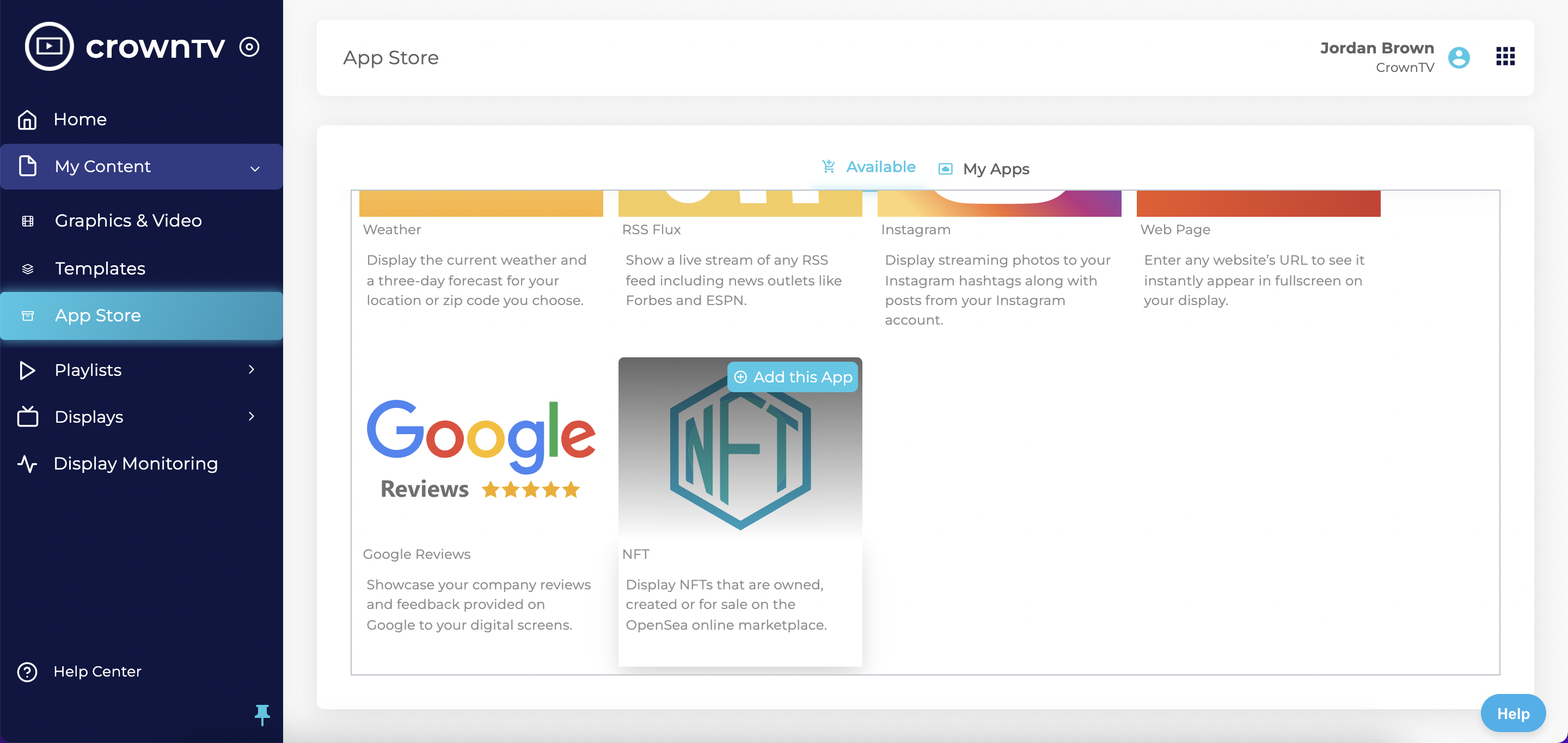Open the apps grid icon
Image resolution: width=1568 pixels, height=743 pixels.
(x=1505, y=57)
